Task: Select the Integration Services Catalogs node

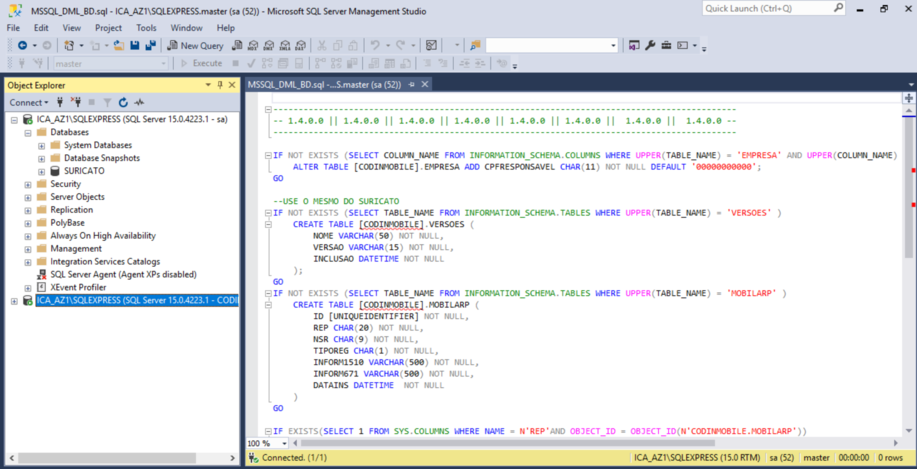Action: (105, 261)
